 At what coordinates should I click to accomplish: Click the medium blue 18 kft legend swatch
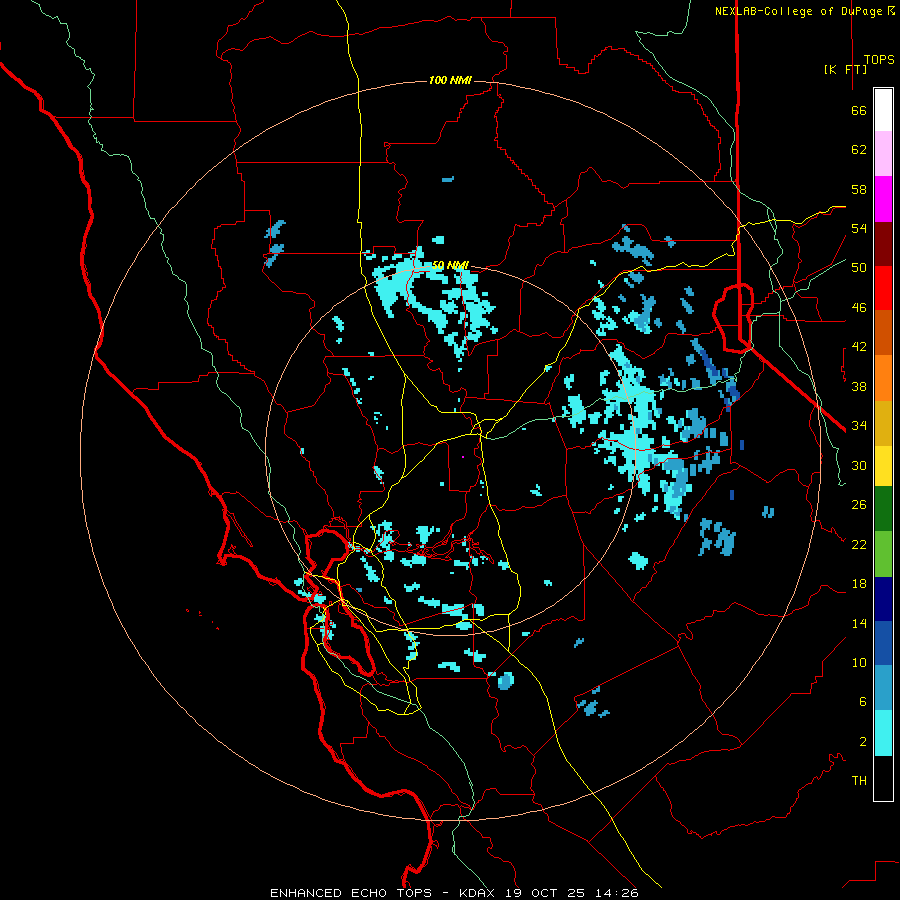point(883,643)
